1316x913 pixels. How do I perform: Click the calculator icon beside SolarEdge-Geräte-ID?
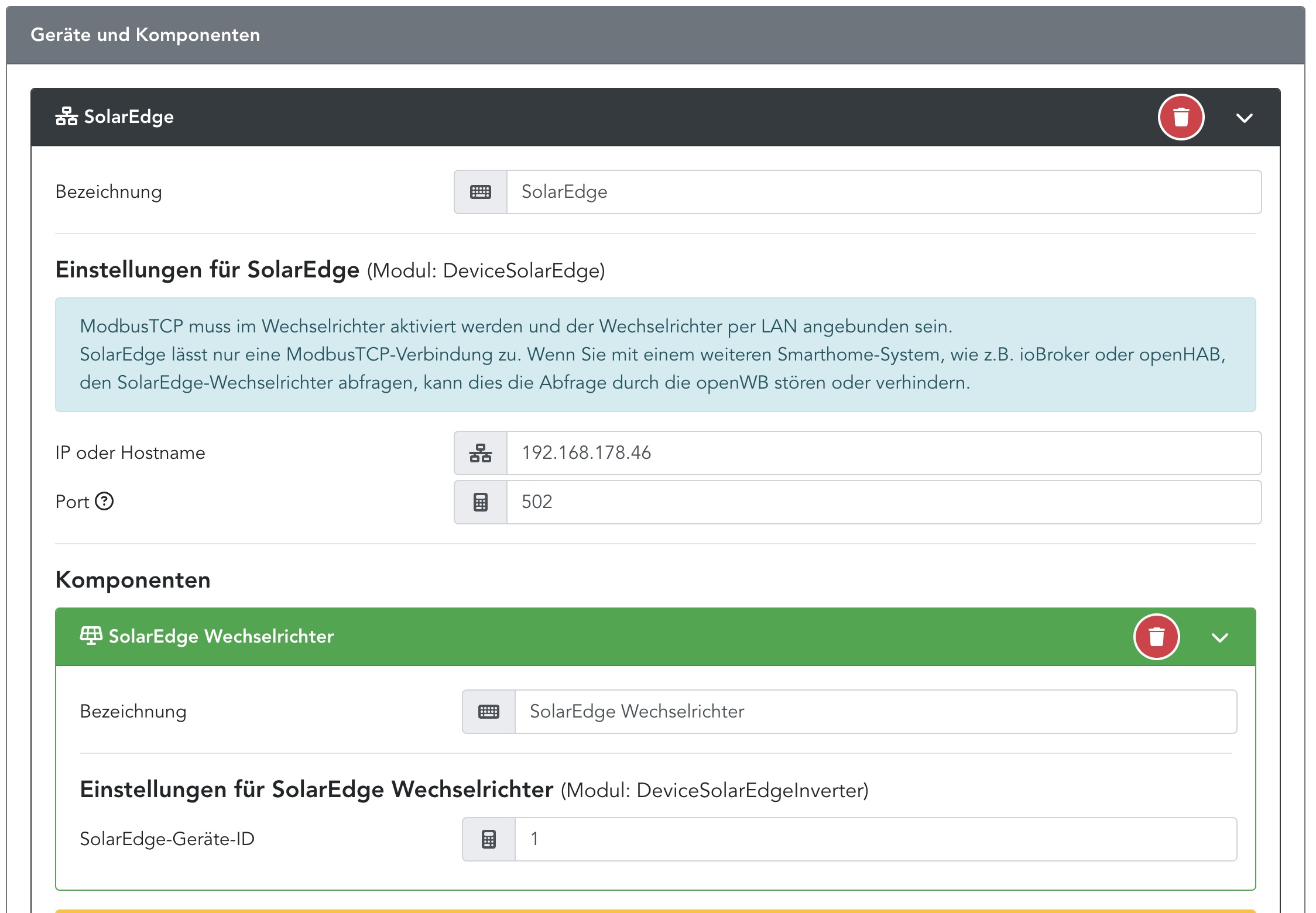489,839
